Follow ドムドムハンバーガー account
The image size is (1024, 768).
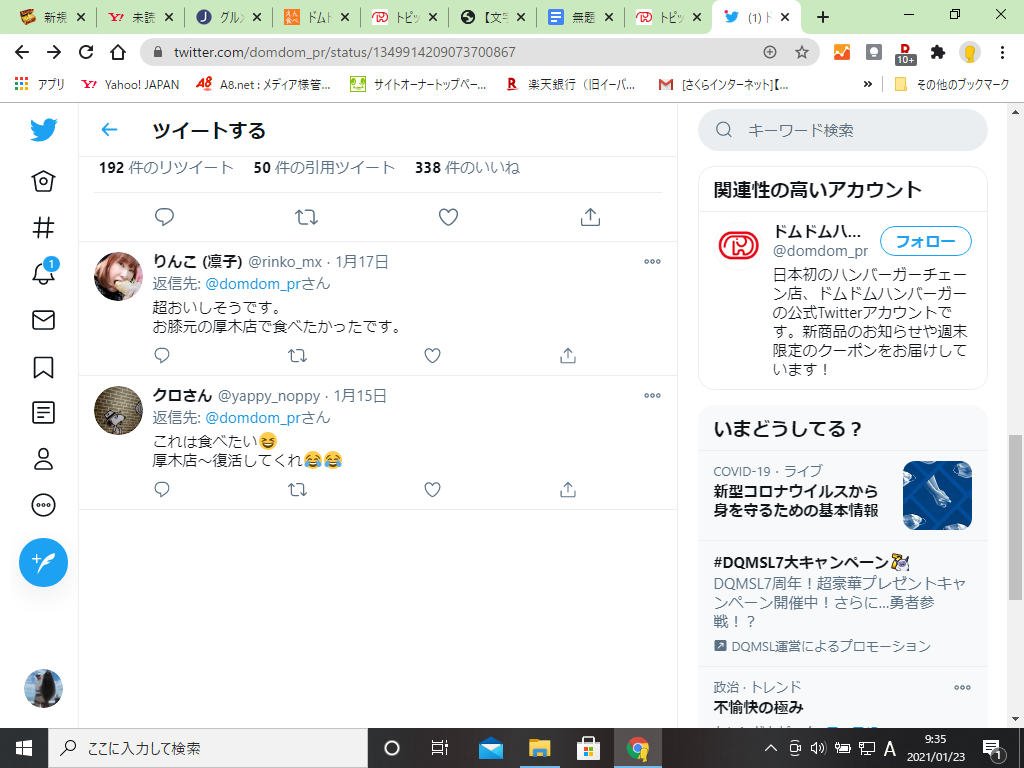(x=925, y=242)
